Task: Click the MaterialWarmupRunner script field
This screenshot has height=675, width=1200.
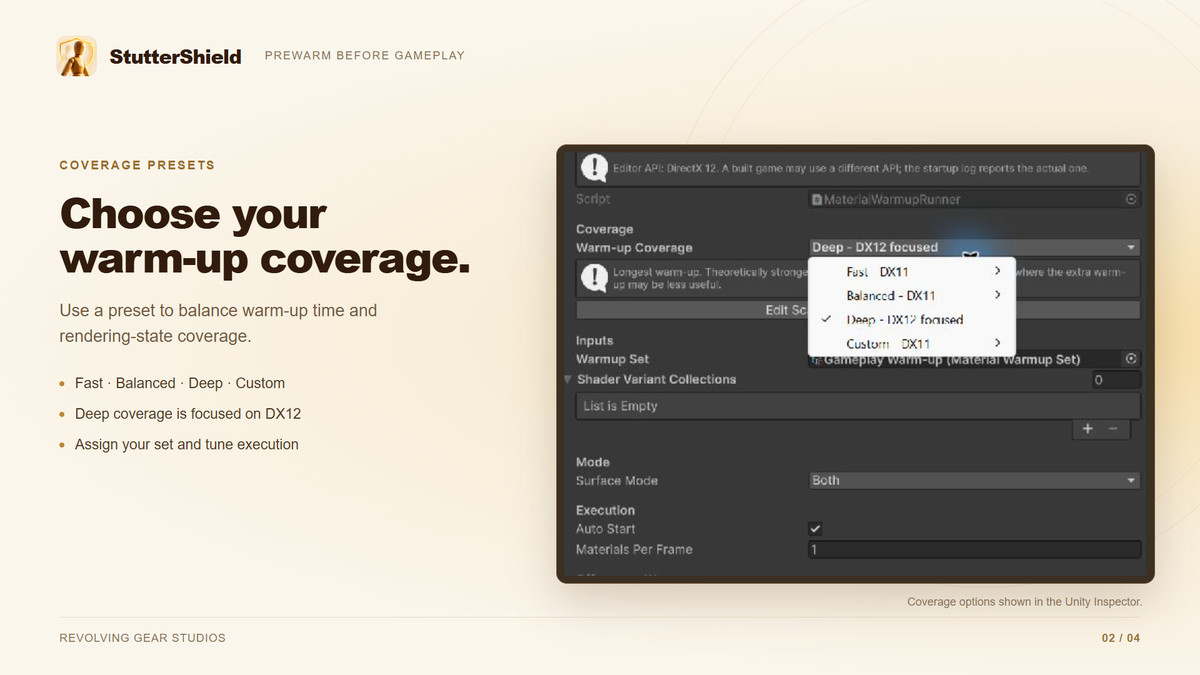Action: click(974, 200)
